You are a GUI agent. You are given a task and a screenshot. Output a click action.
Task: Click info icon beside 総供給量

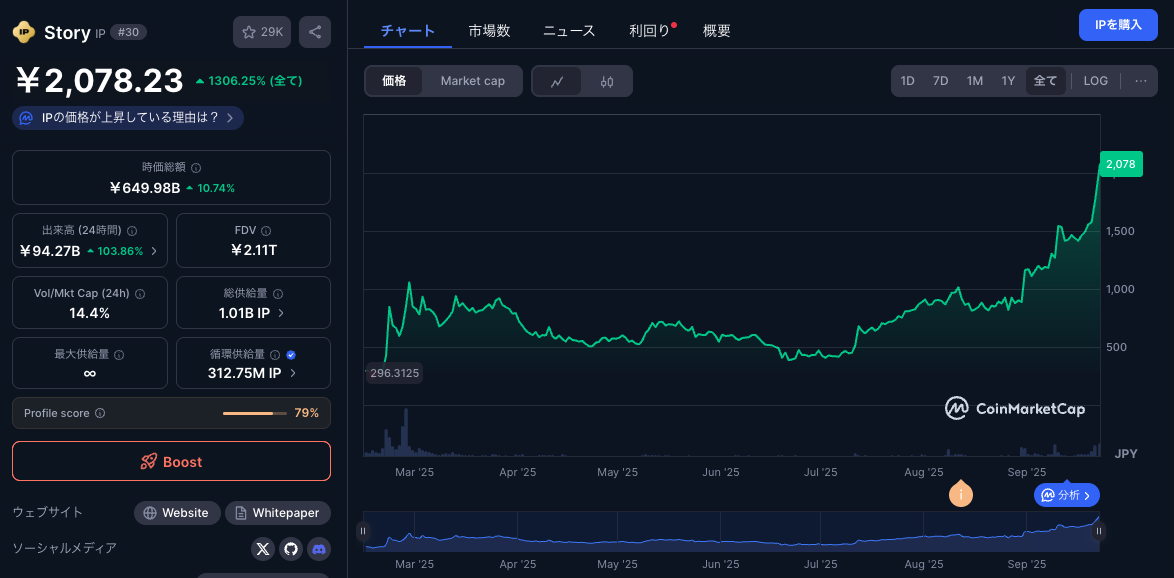[276, 293]
